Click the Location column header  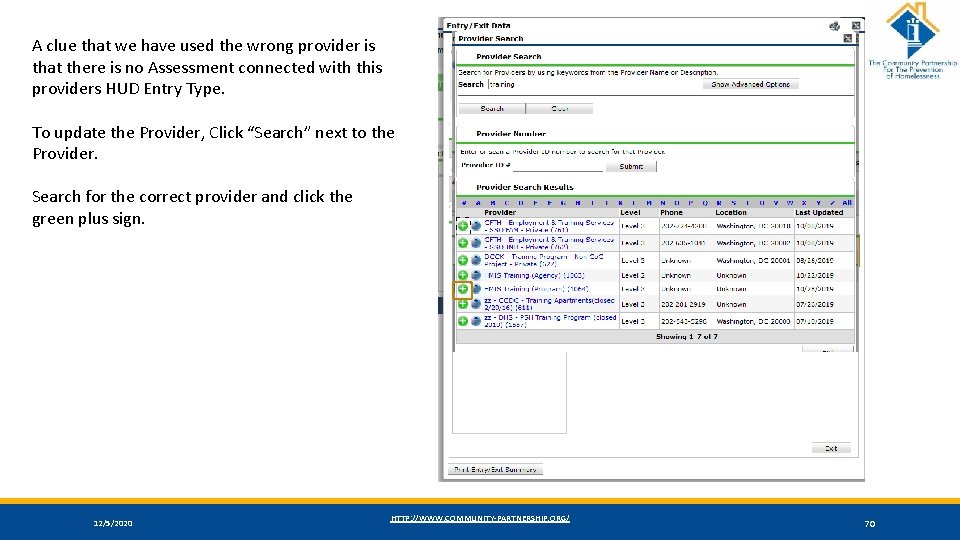coord(730,212)
